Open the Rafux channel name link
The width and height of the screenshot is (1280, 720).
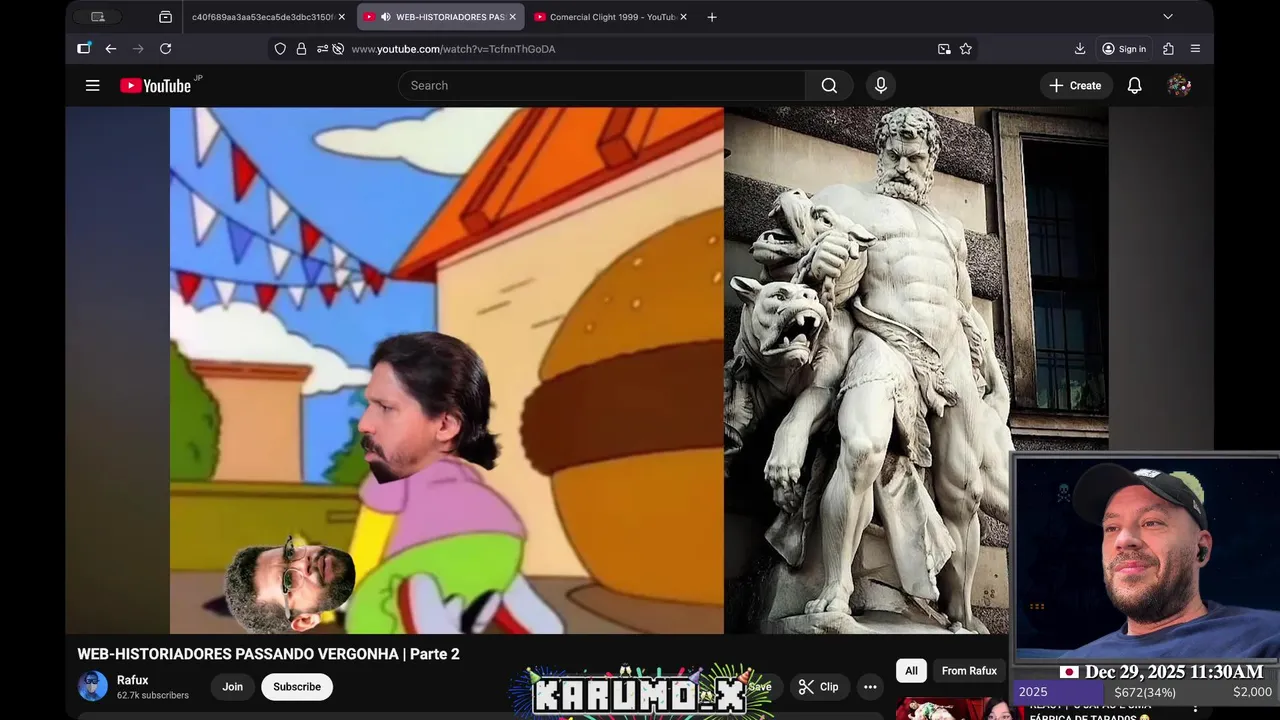132,680
